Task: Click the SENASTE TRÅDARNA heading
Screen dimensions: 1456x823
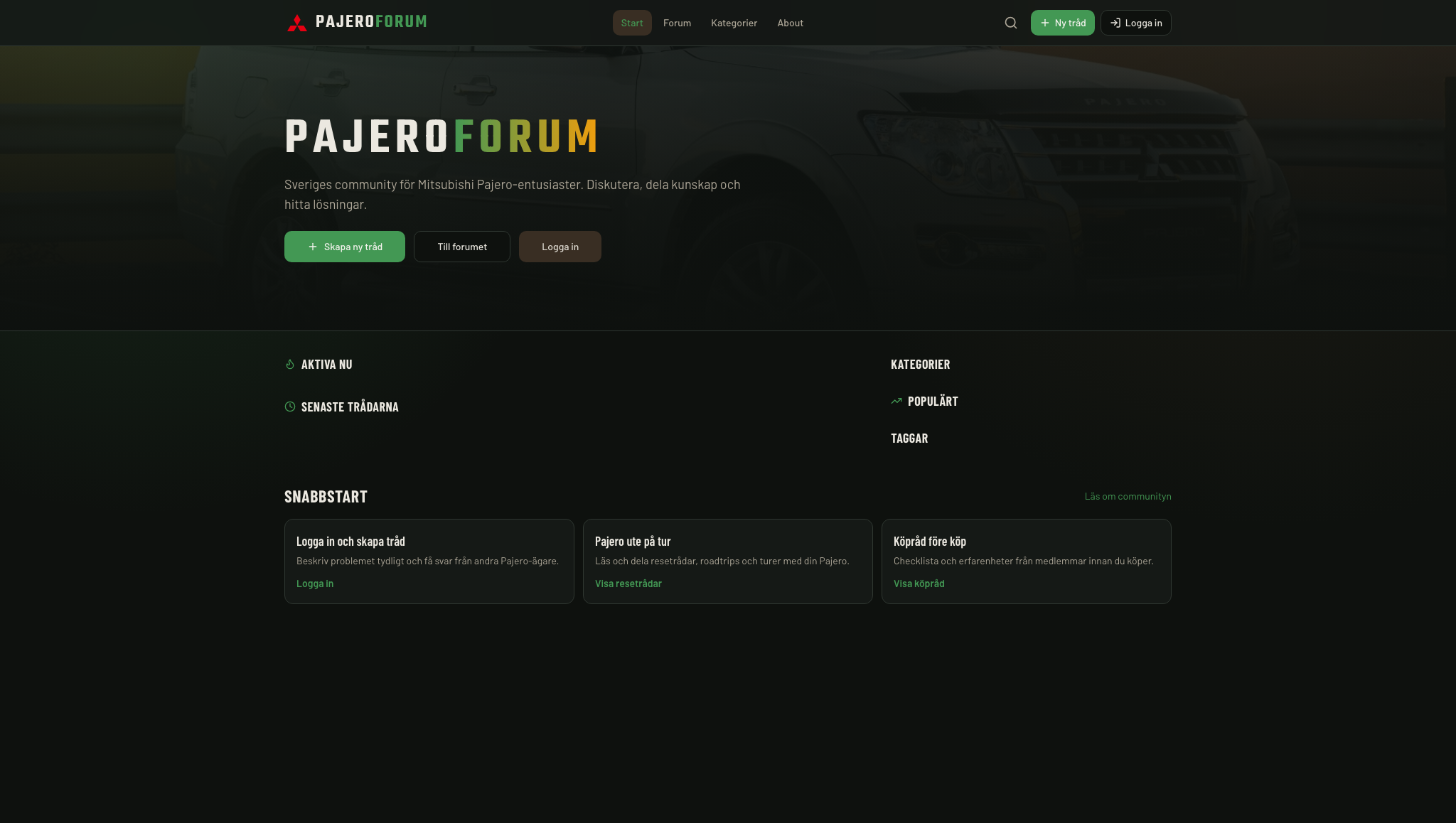Action: 350,407
